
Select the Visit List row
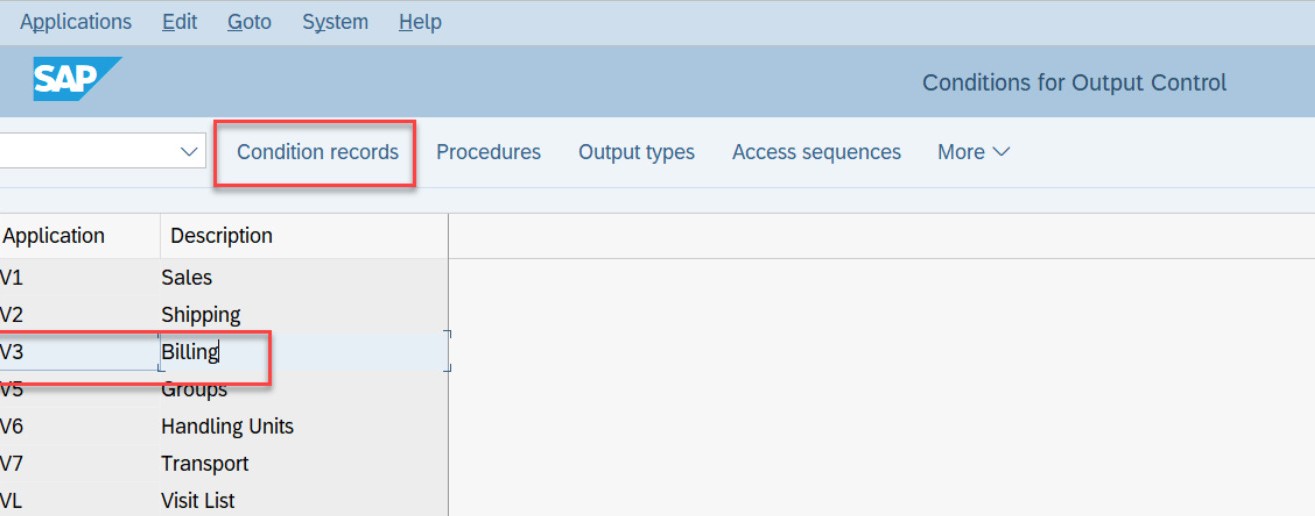224,500
